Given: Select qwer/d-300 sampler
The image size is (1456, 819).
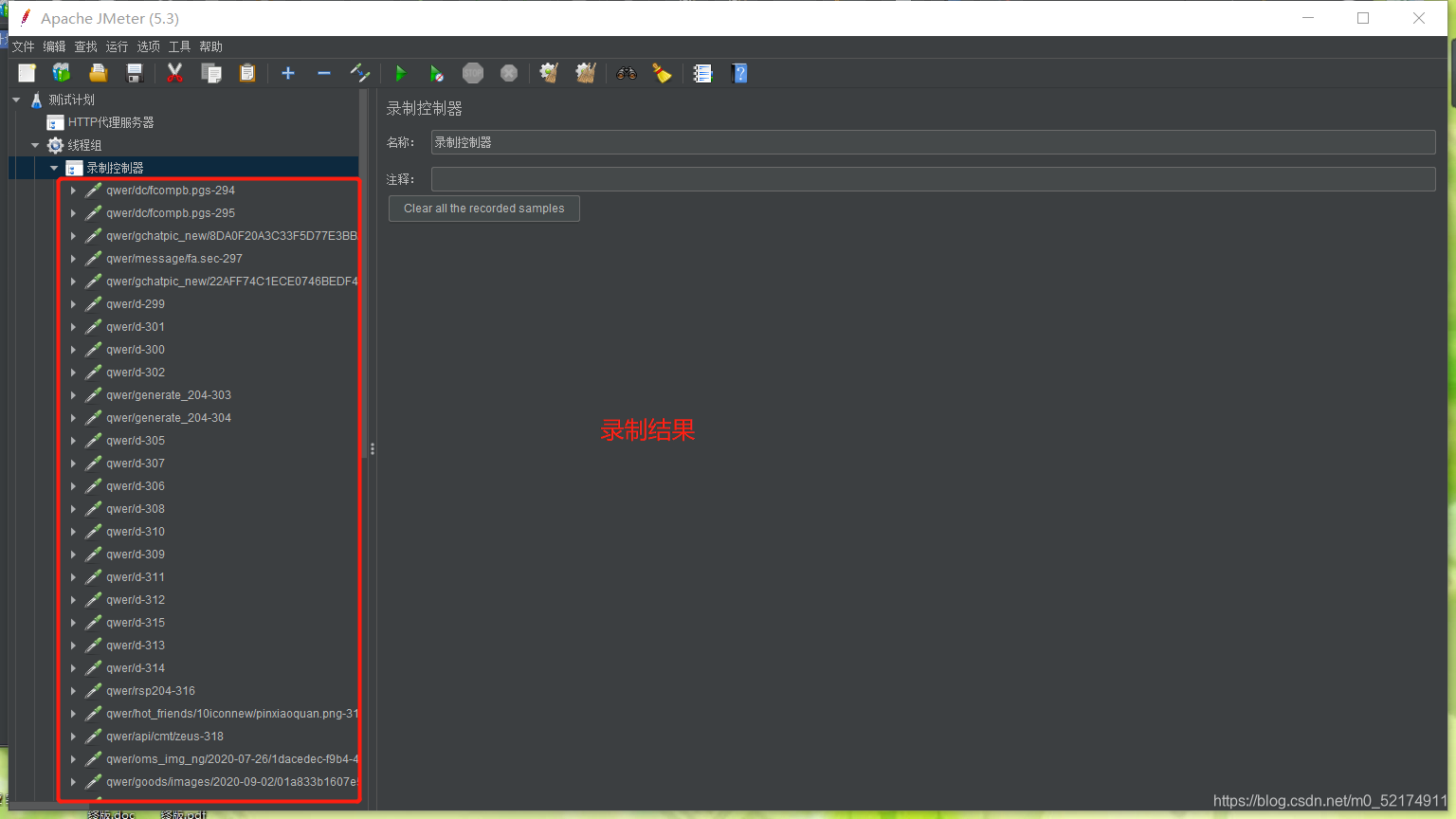Looking at the screenshot, I should point(136,350).
